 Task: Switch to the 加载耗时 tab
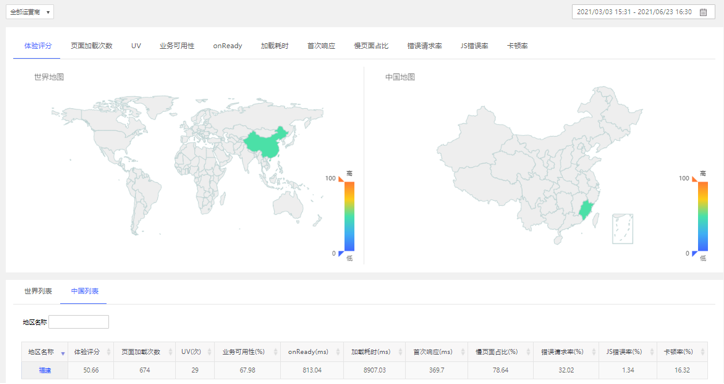pyautogui.click(x=275, y=46)
